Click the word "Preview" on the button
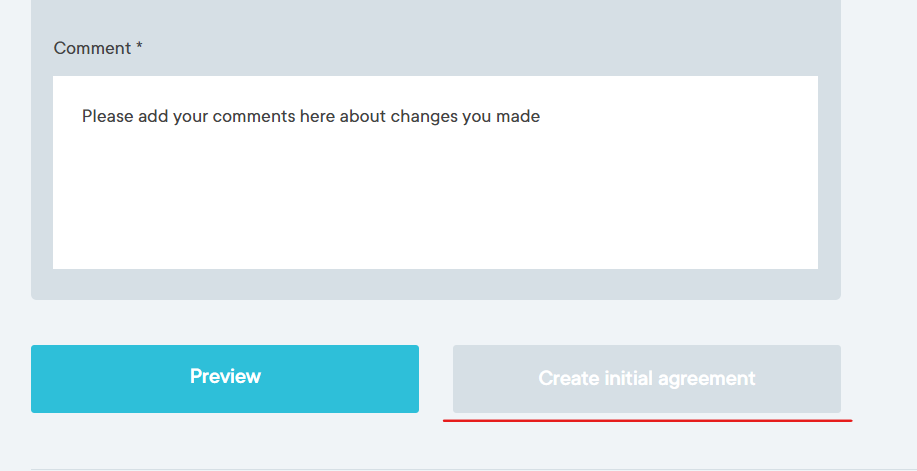917x471 pixels. 225,377
